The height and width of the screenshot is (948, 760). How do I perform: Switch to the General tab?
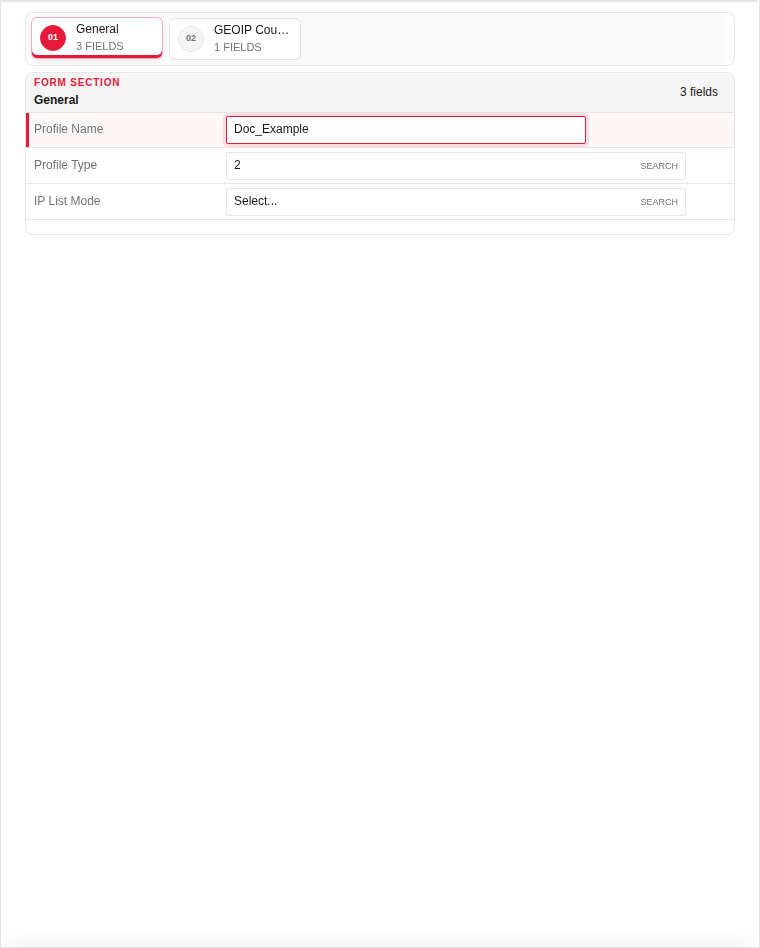pos(97,37)
